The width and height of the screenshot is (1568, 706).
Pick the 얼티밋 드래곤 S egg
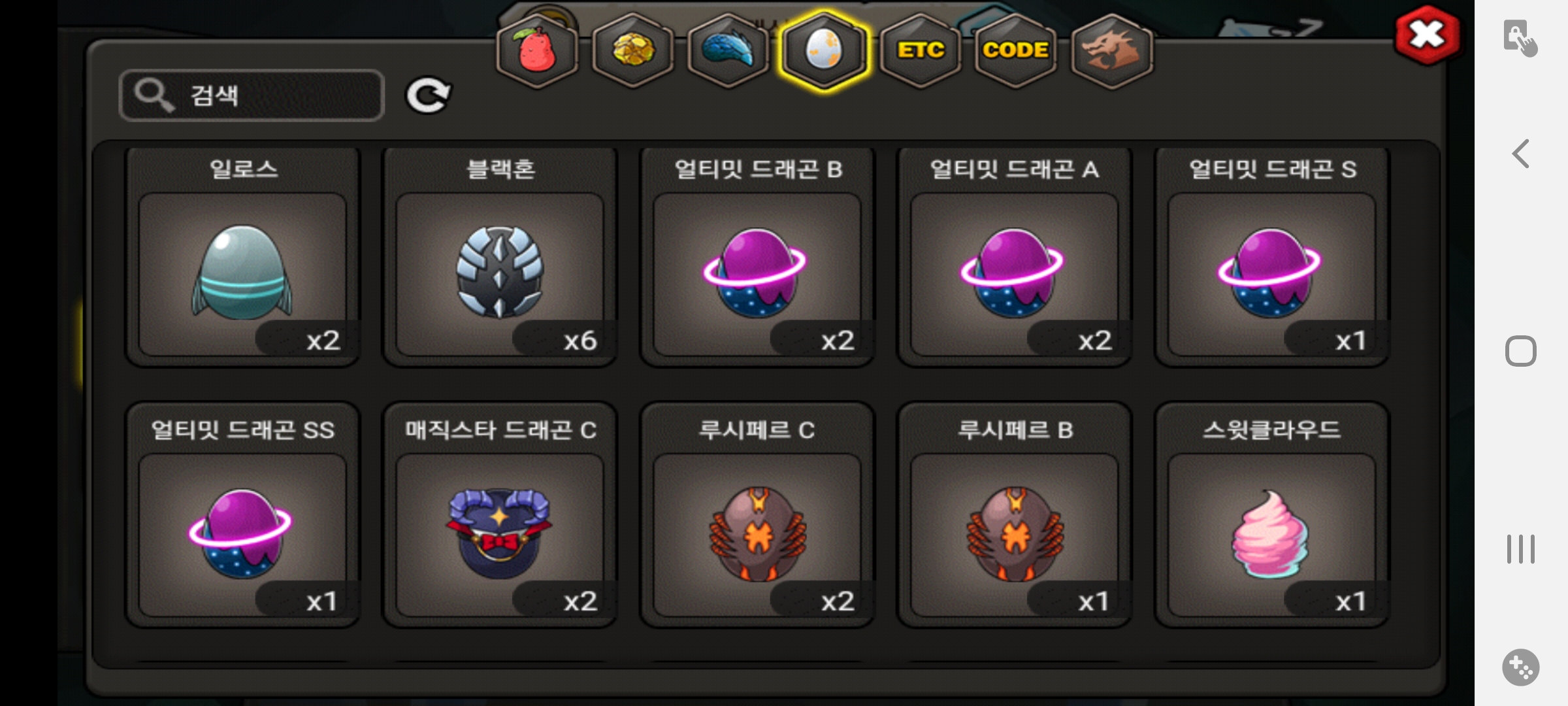coord(1272,257)
